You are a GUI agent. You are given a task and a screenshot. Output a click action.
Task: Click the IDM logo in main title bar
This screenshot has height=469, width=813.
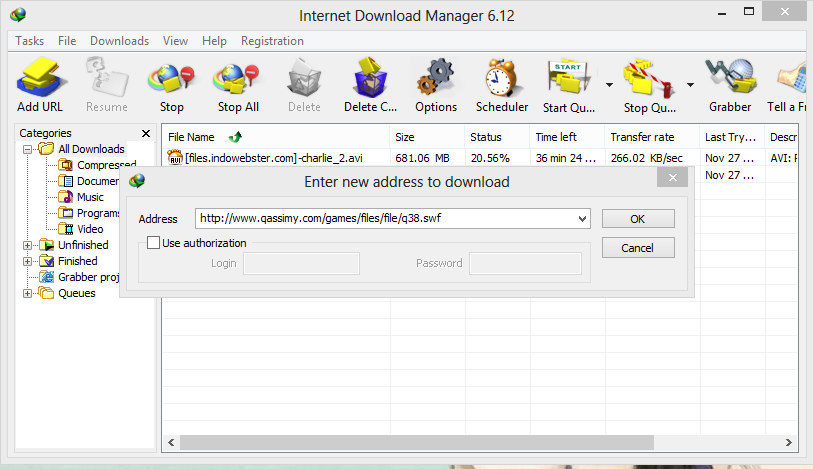click(x=18, y=15)
